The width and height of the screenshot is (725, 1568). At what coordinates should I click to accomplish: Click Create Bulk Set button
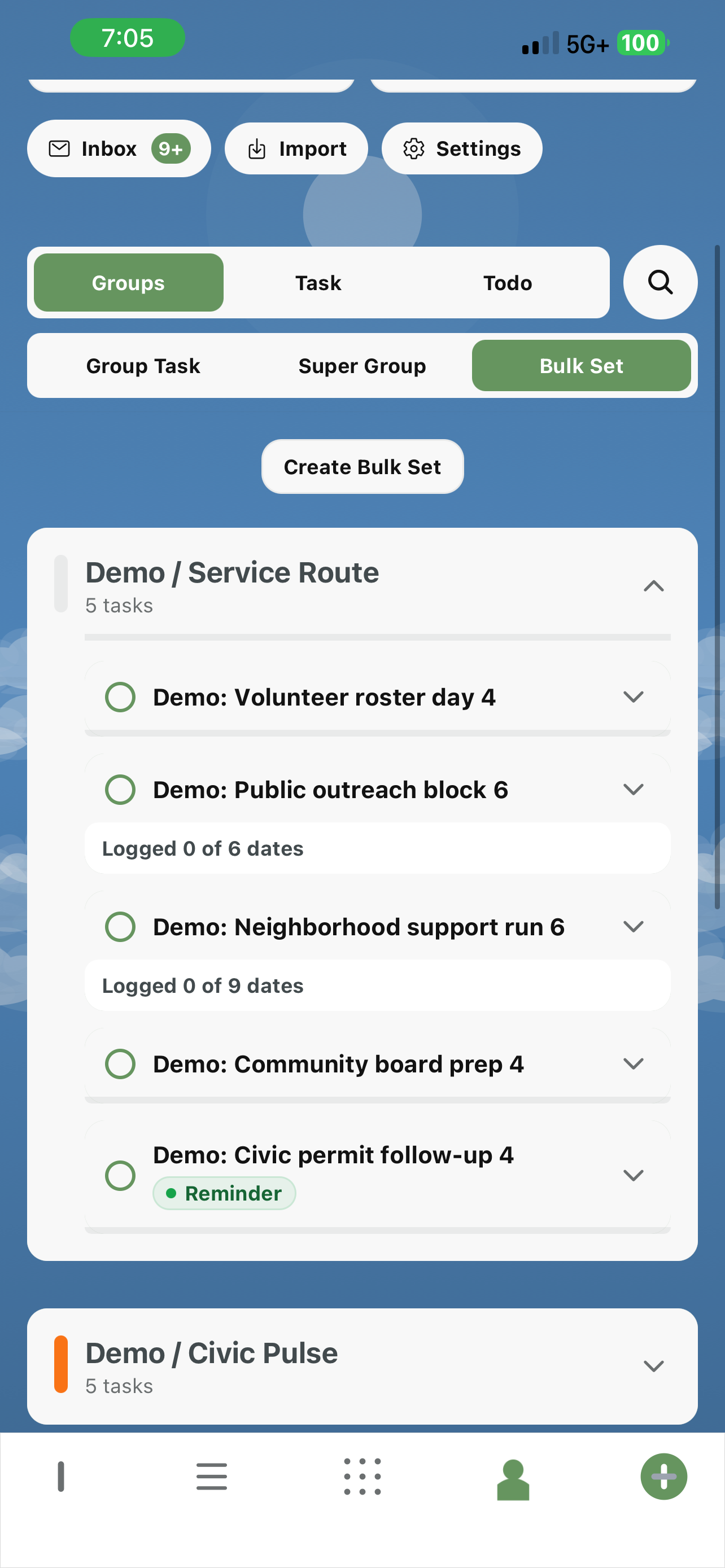pyautogui.click(x=362, y=467)
